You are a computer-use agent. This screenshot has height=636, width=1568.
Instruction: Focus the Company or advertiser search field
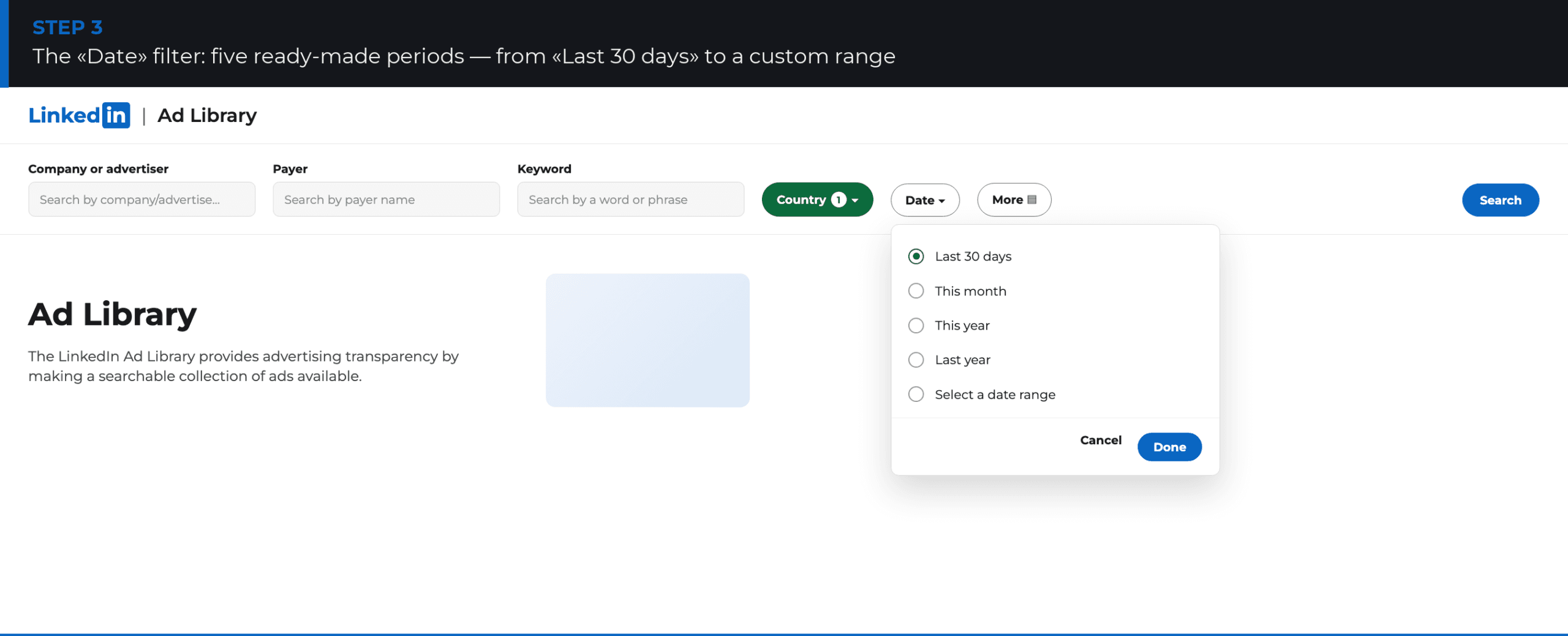tap(141, 199)
